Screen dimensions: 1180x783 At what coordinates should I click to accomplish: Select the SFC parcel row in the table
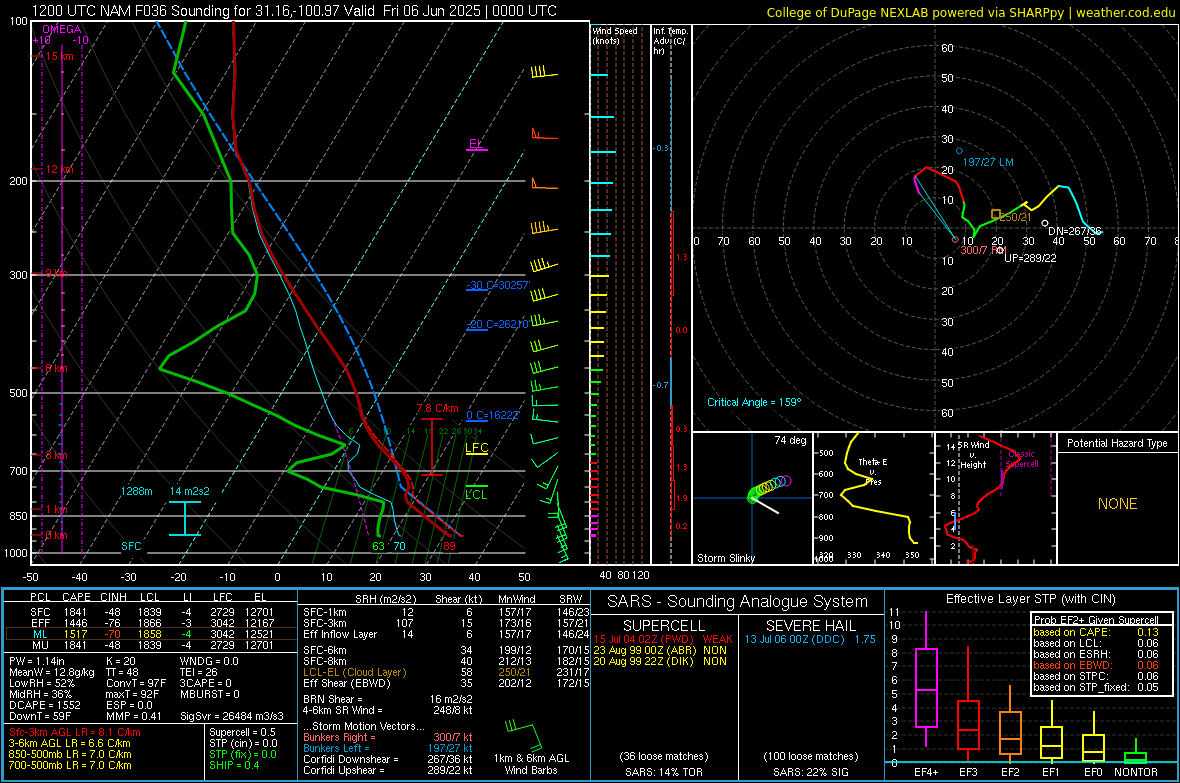pyautogui.click(x=151, y=612)
